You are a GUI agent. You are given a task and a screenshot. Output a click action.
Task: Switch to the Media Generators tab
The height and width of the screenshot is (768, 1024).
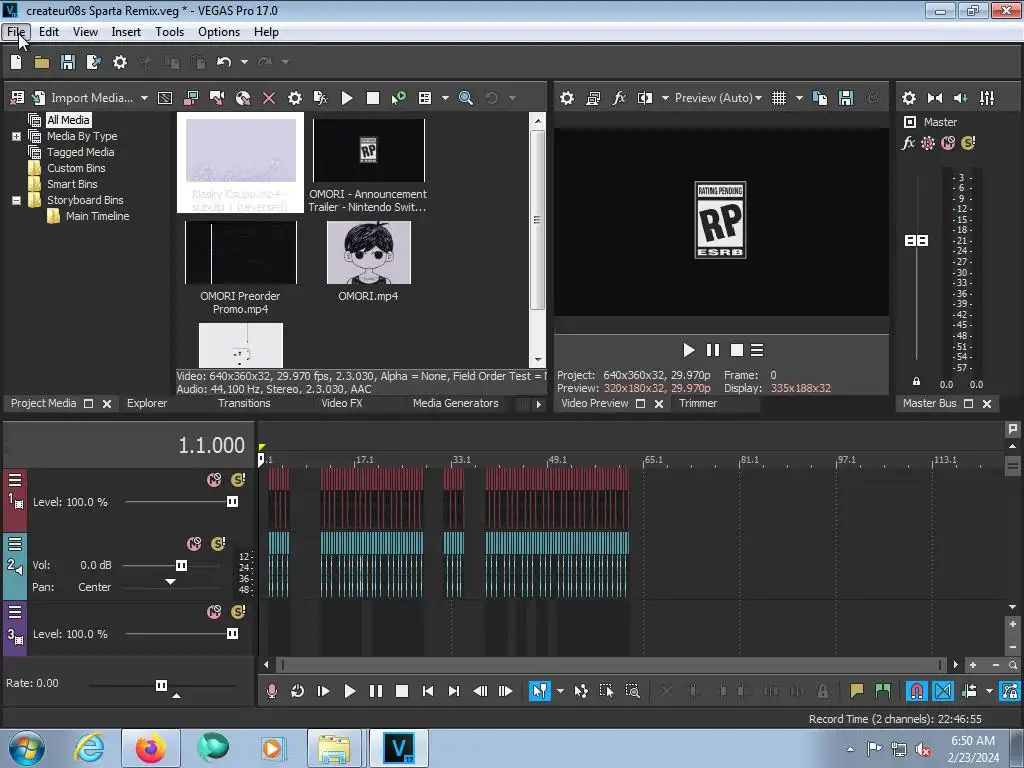pos(455,404)
